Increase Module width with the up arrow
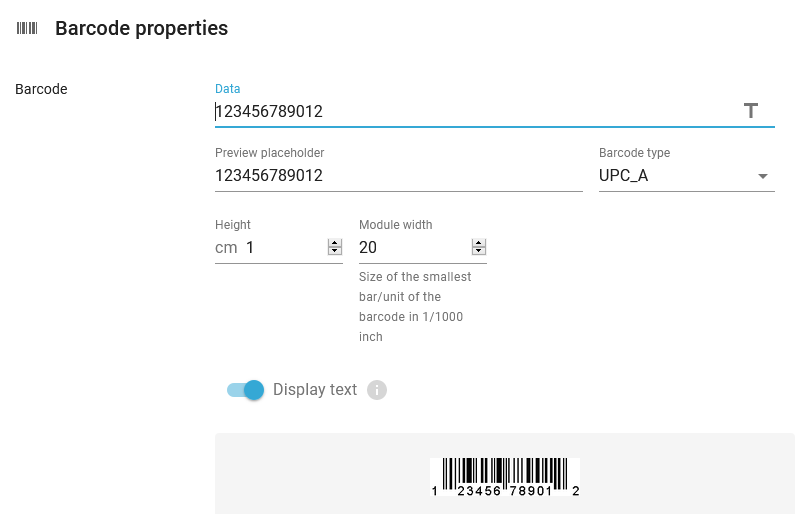Image resolution: width=806 pixels, height=514 pixels. pyautogui.click(x=479, y=243)
